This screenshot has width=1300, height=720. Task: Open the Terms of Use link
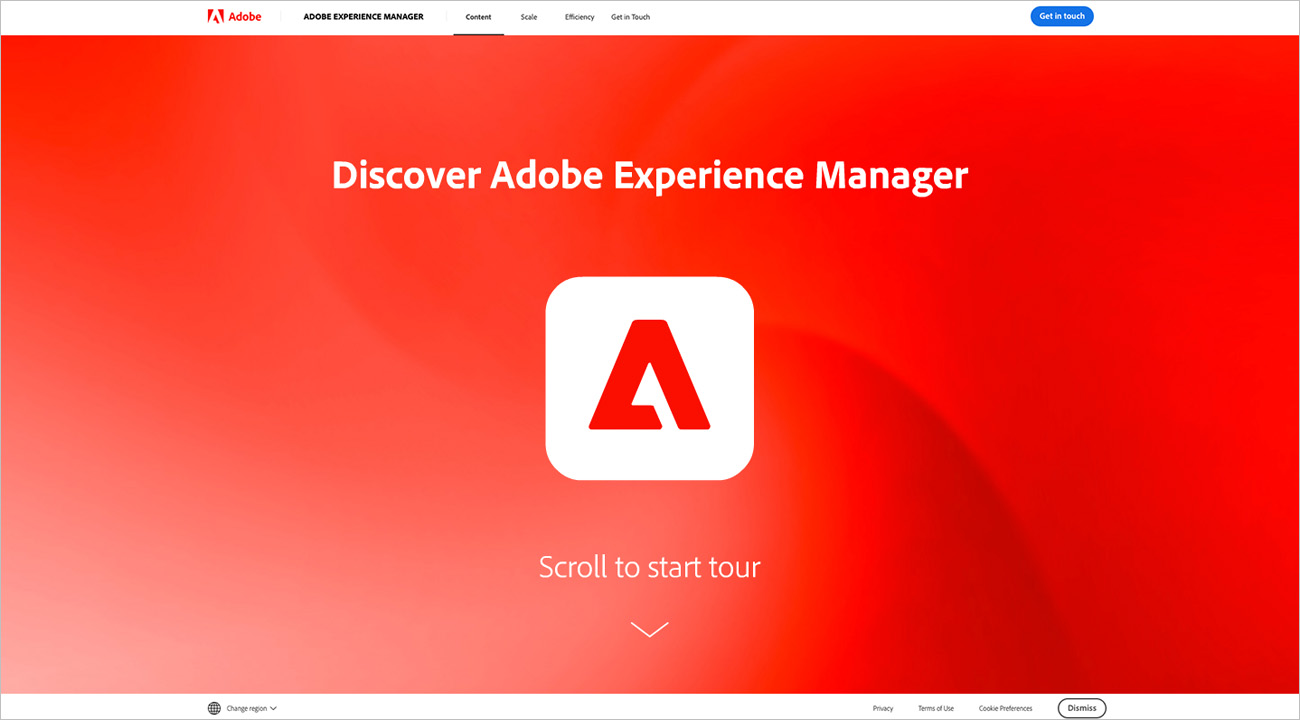point(935,708)
